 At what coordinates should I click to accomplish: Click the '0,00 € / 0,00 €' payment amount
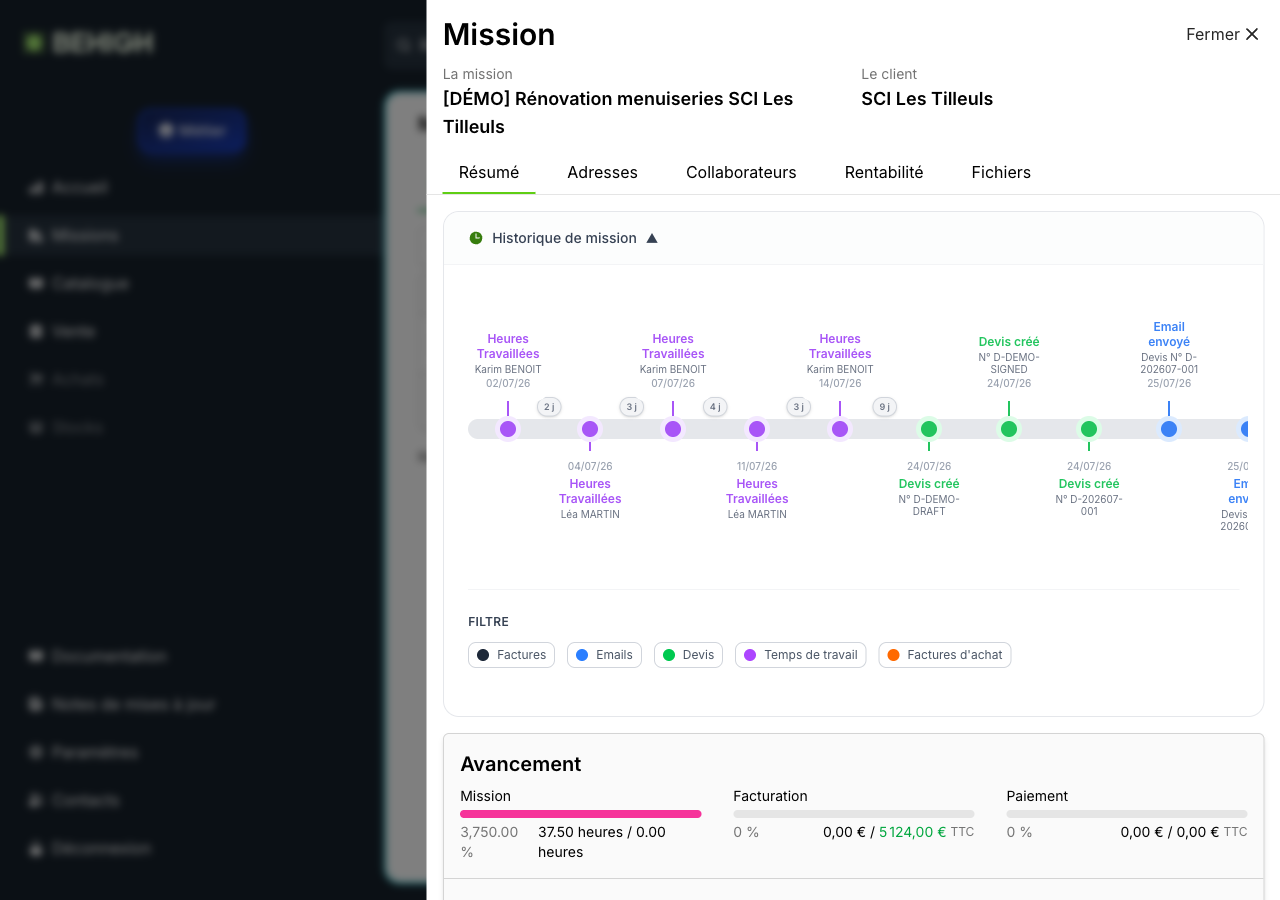click(x=1170, y=832)
